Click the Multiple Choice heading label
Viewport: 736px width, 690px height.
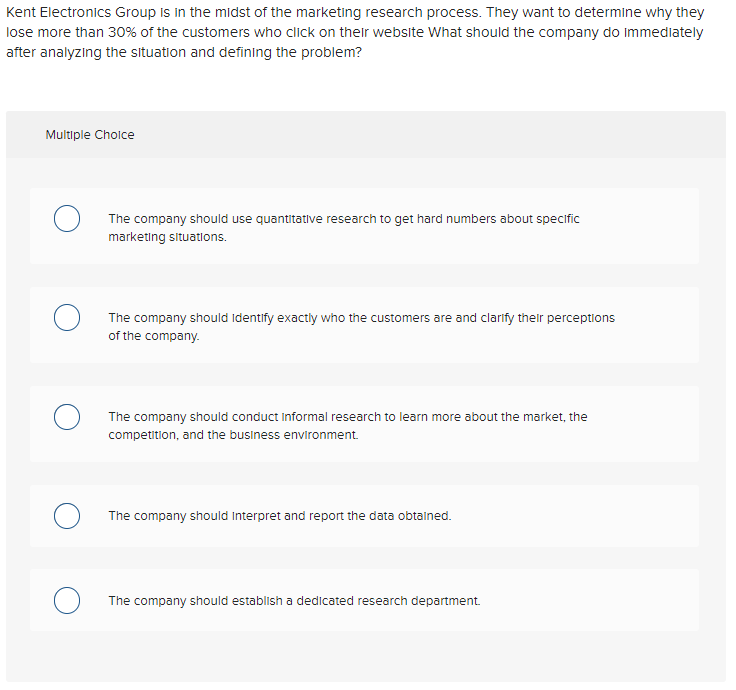90,135
